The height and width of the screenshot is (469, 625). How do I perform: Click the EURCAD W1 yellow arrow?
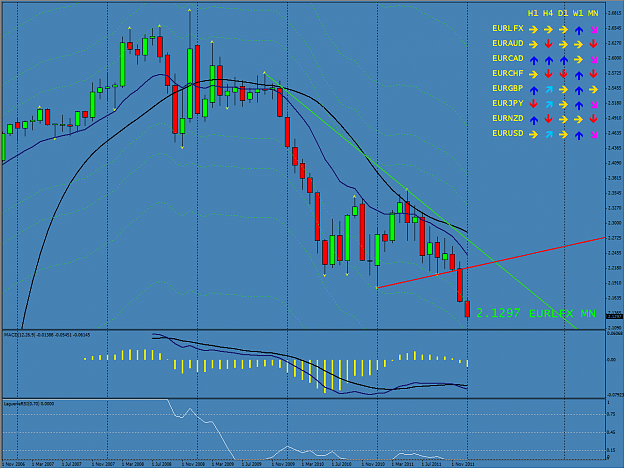pos(578,59)
